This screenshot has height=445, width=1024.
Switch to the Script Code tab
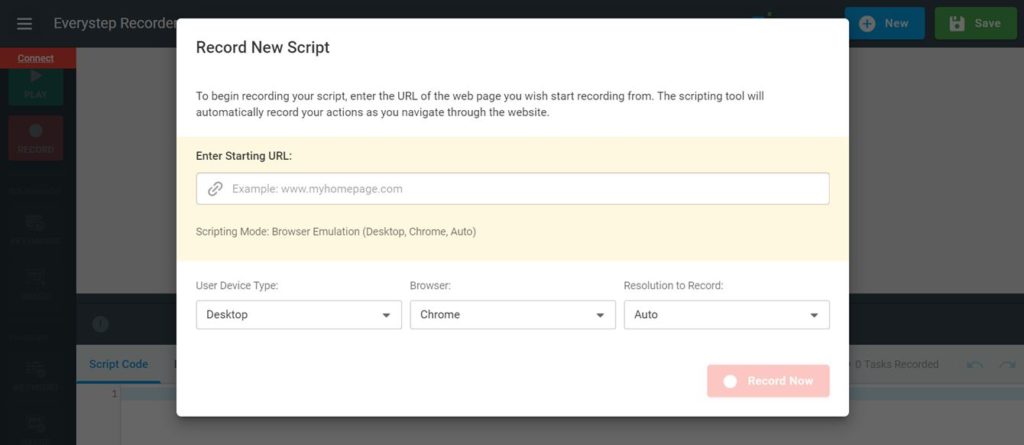(118, 364)
